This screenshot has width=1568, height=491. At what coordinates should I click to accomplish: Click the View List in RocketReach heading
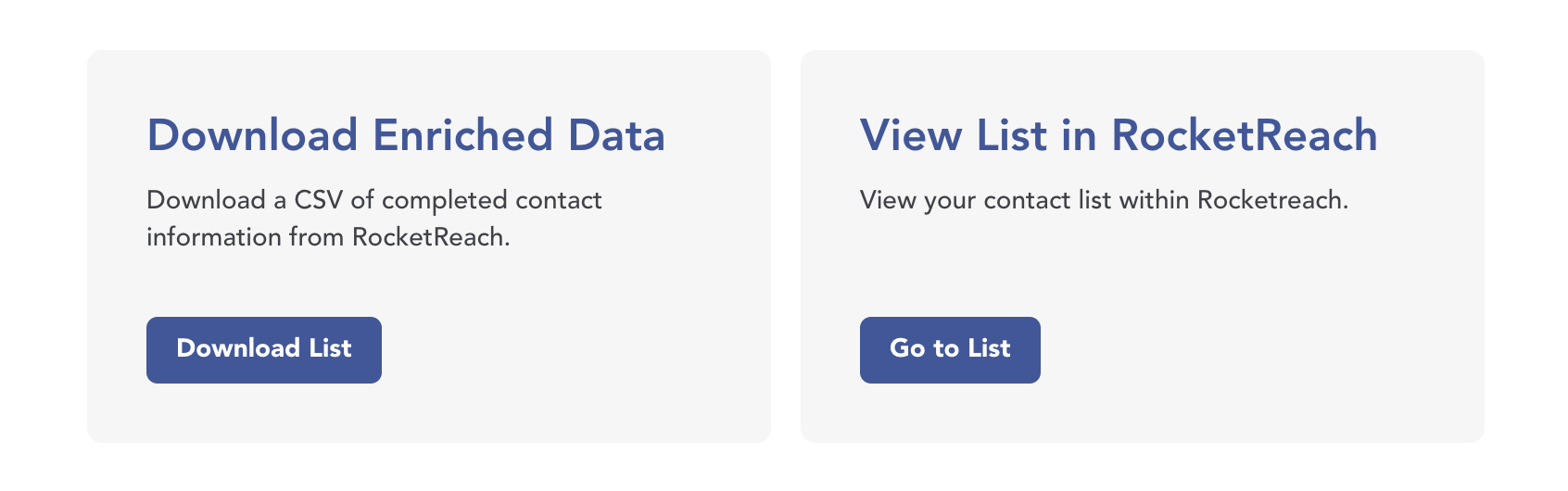1119,135
